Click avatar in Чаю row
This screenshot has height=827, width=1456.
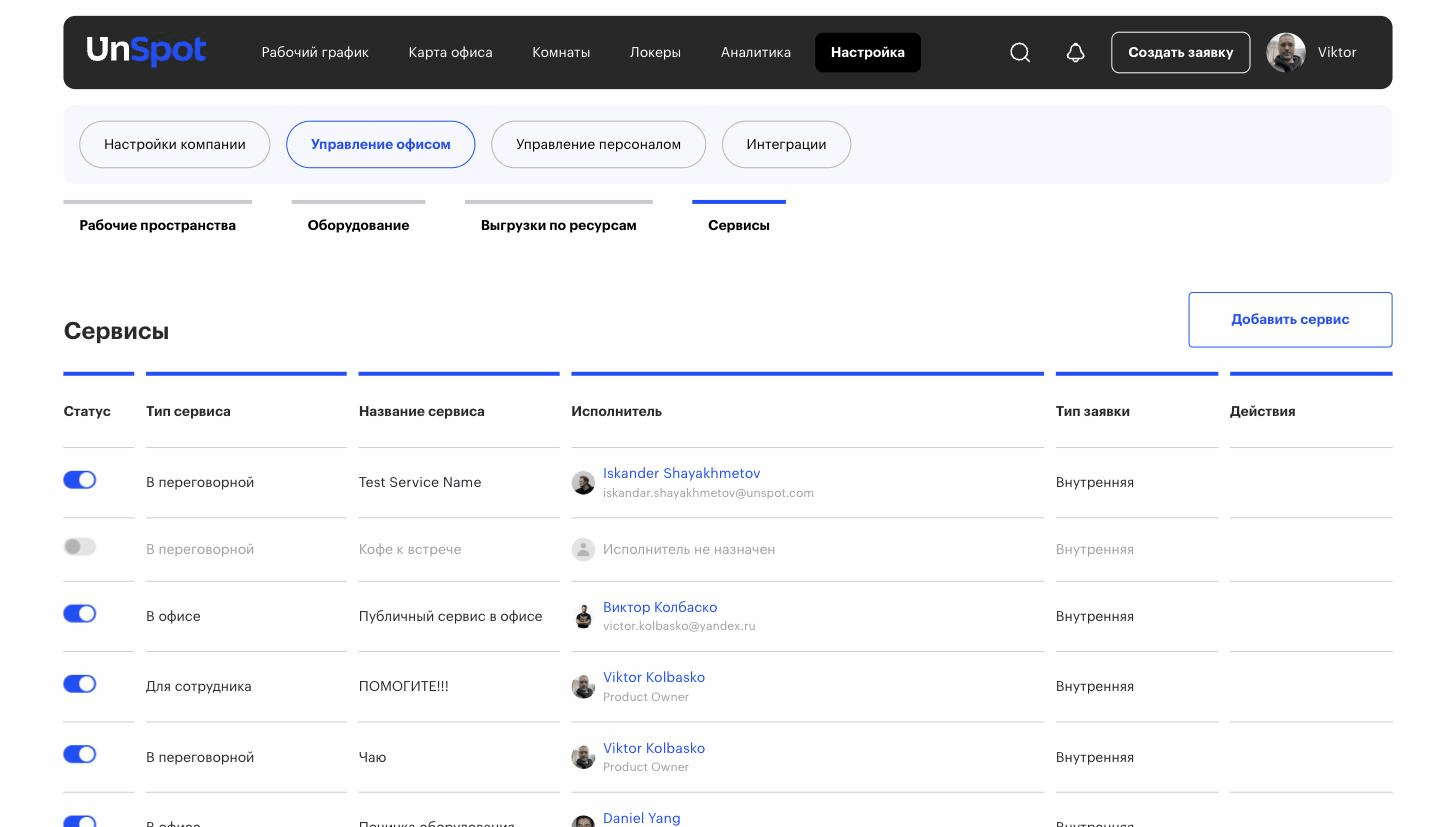(x=583, y=758)
